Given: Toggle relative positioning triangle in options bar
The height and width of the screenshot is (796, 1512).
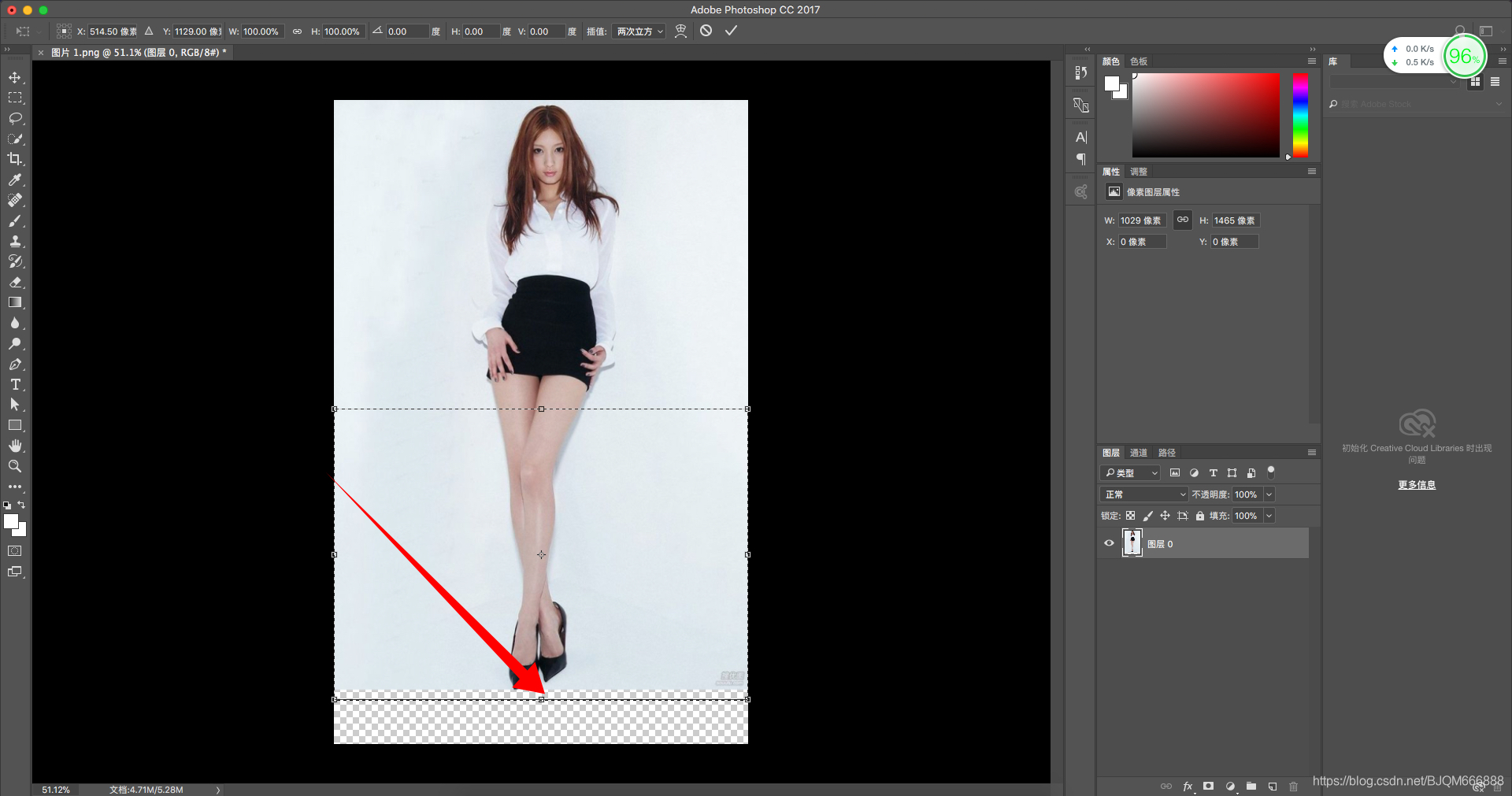Looking at the screenshot, I should click(149, 31).
